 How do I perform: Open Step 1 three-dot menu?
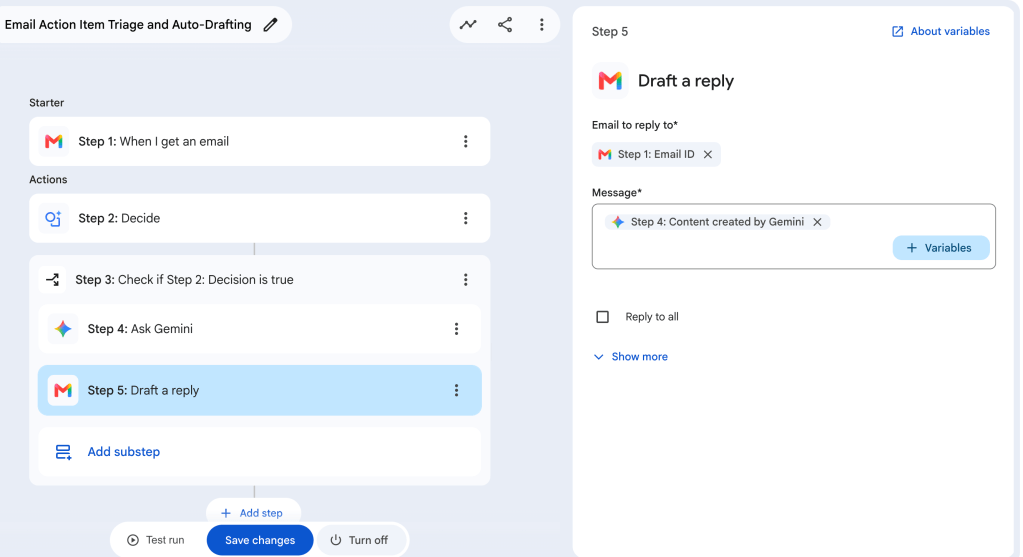tap(466, 142)
